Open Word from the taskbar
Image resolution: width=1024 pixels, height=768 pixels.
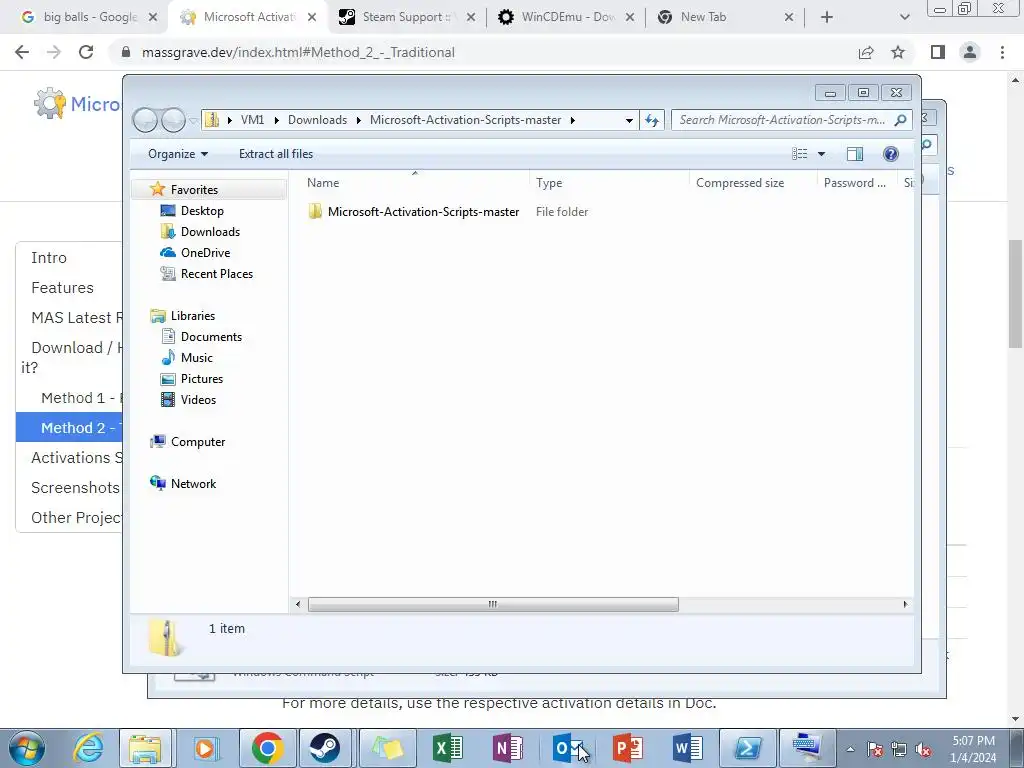coord(688,748)
